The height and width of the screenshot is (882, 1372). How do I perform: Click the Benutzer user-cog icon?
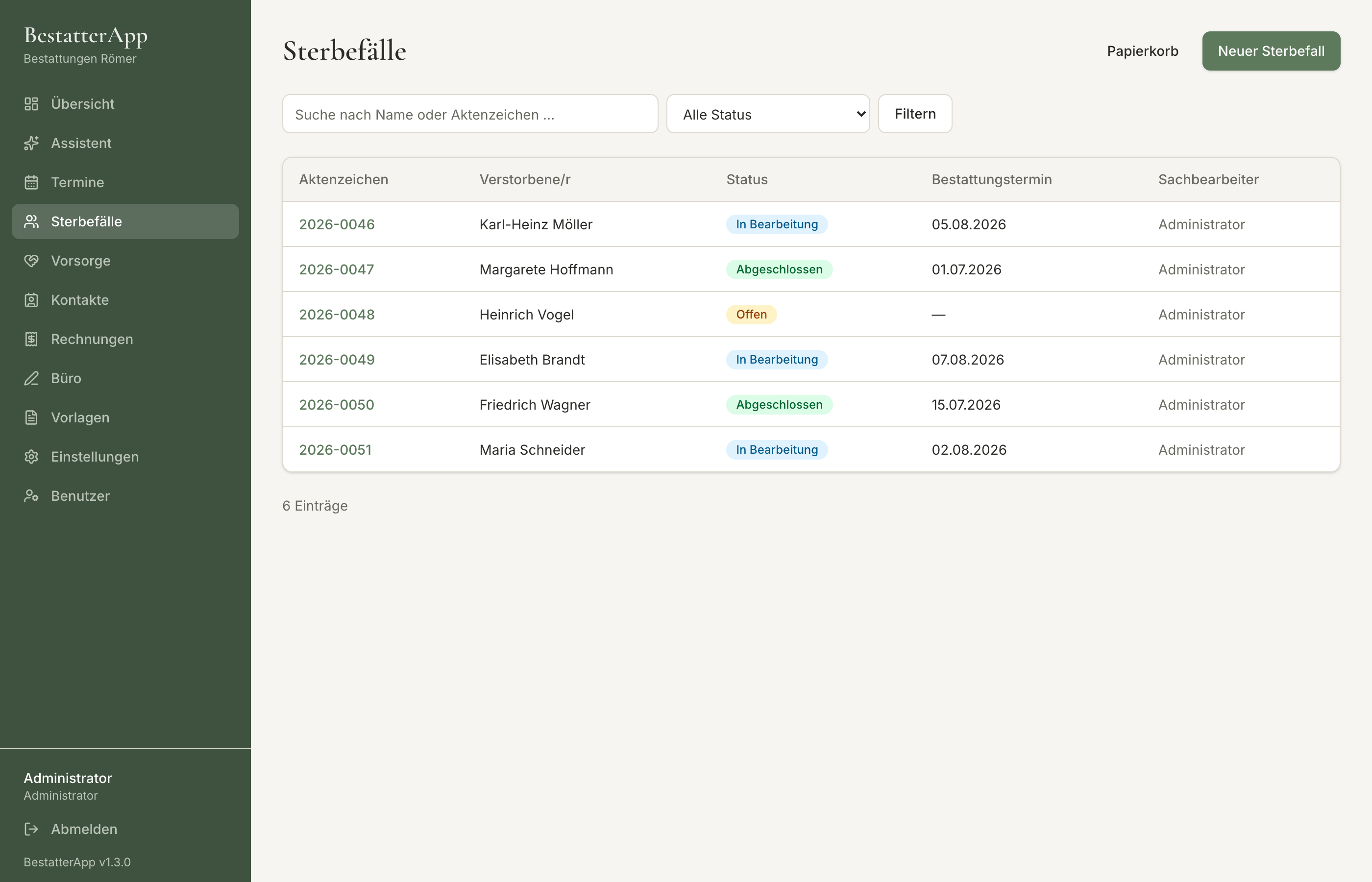31,496
